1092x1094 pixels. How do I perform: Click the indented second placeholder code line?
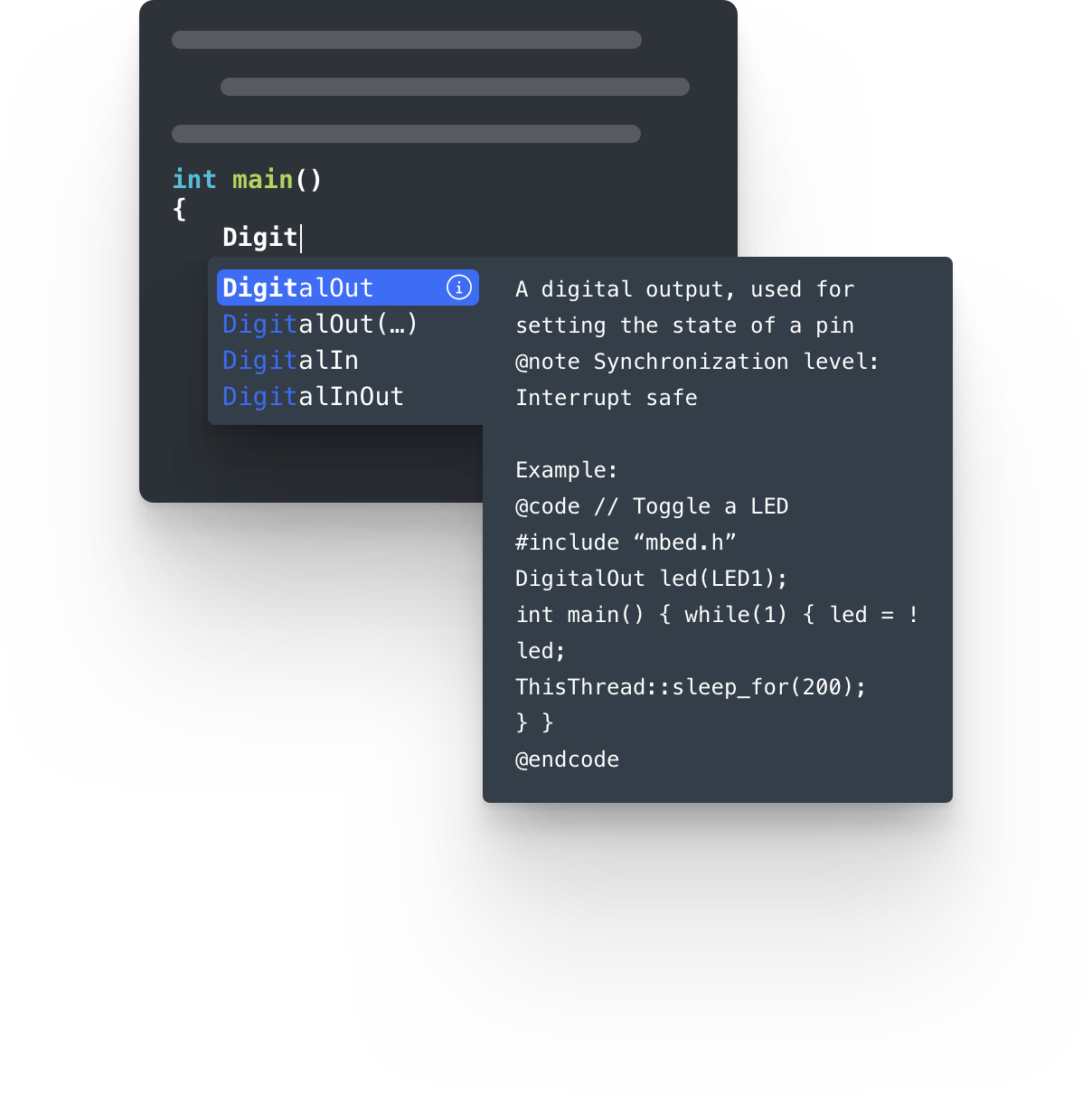tap(455, 87)
